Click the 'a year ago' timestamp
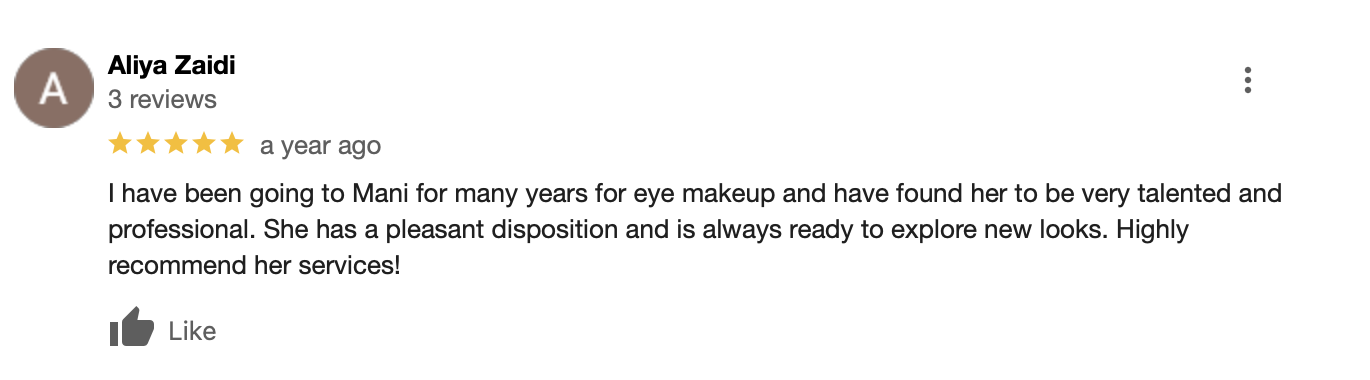Screen dimensions: 1370x380 [321, 146]
